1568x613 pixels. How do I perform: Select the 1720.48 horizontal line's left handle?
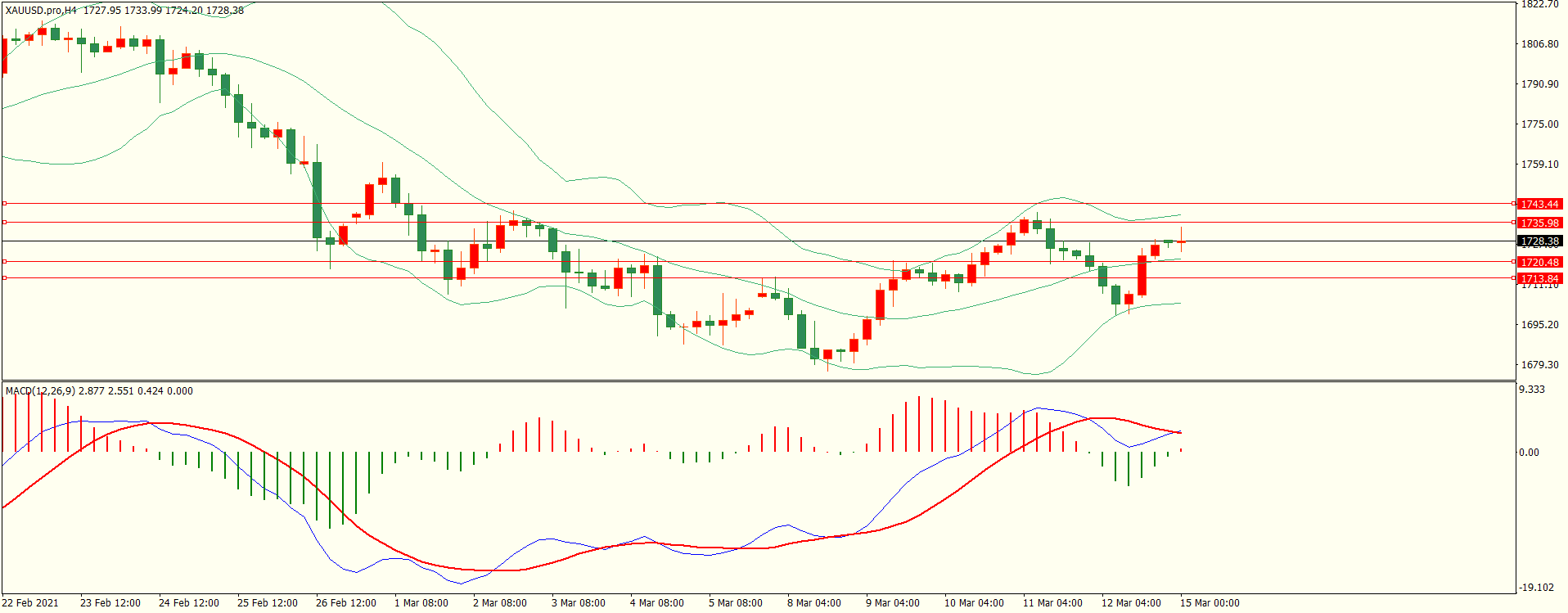pos(4,261)
